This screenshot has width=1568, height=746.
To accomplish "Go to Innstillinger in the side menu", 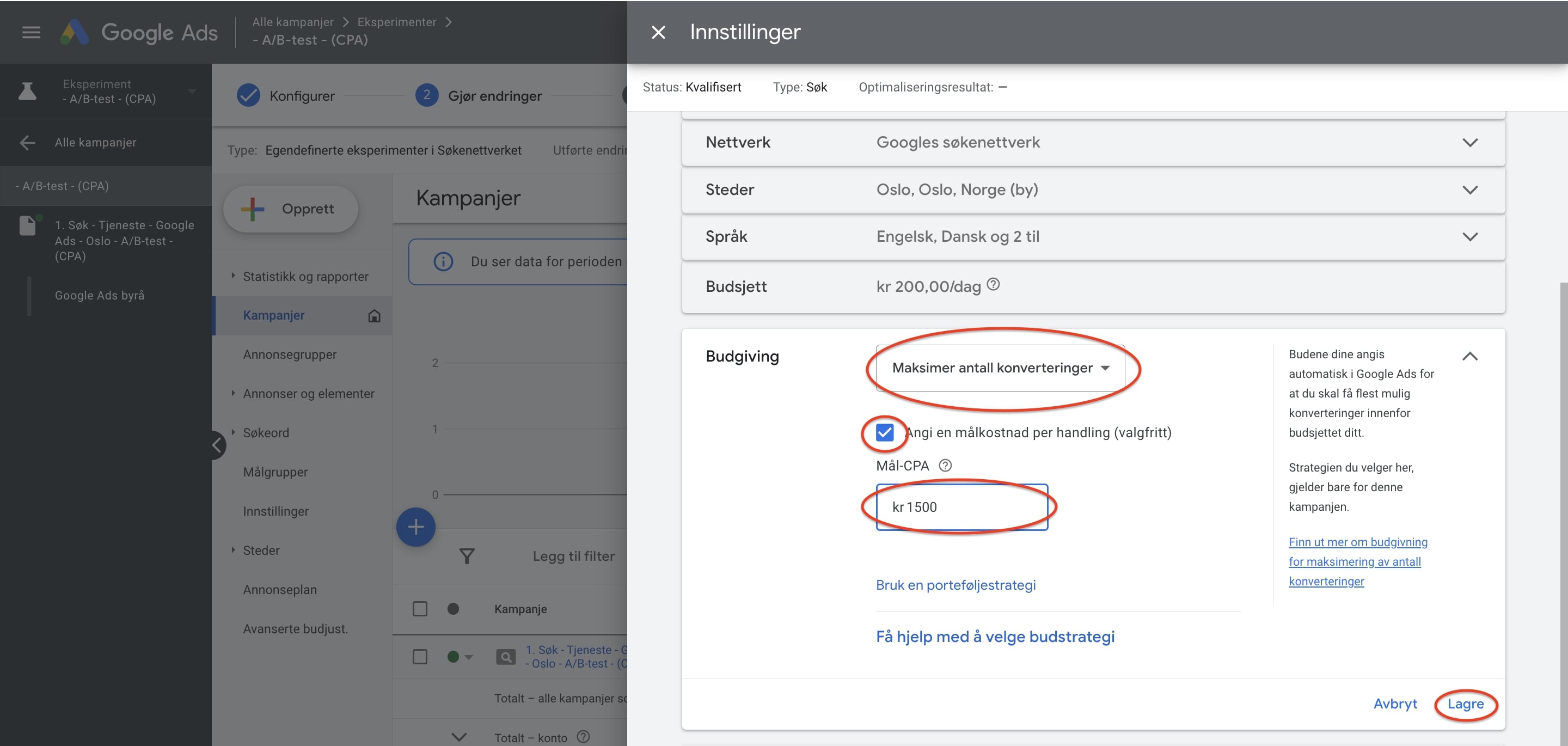I will (x=275, y=511).
